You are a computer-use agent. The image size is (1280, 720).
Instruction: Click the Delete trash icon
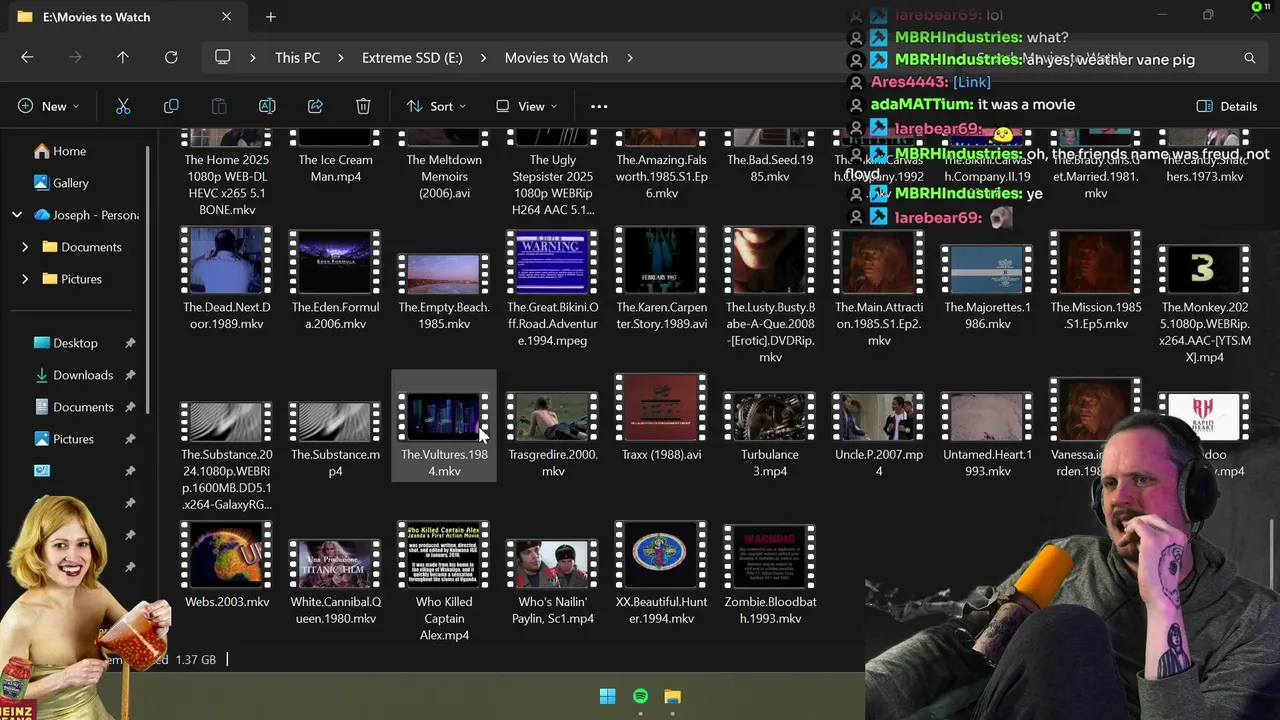[x=363, y=106]
